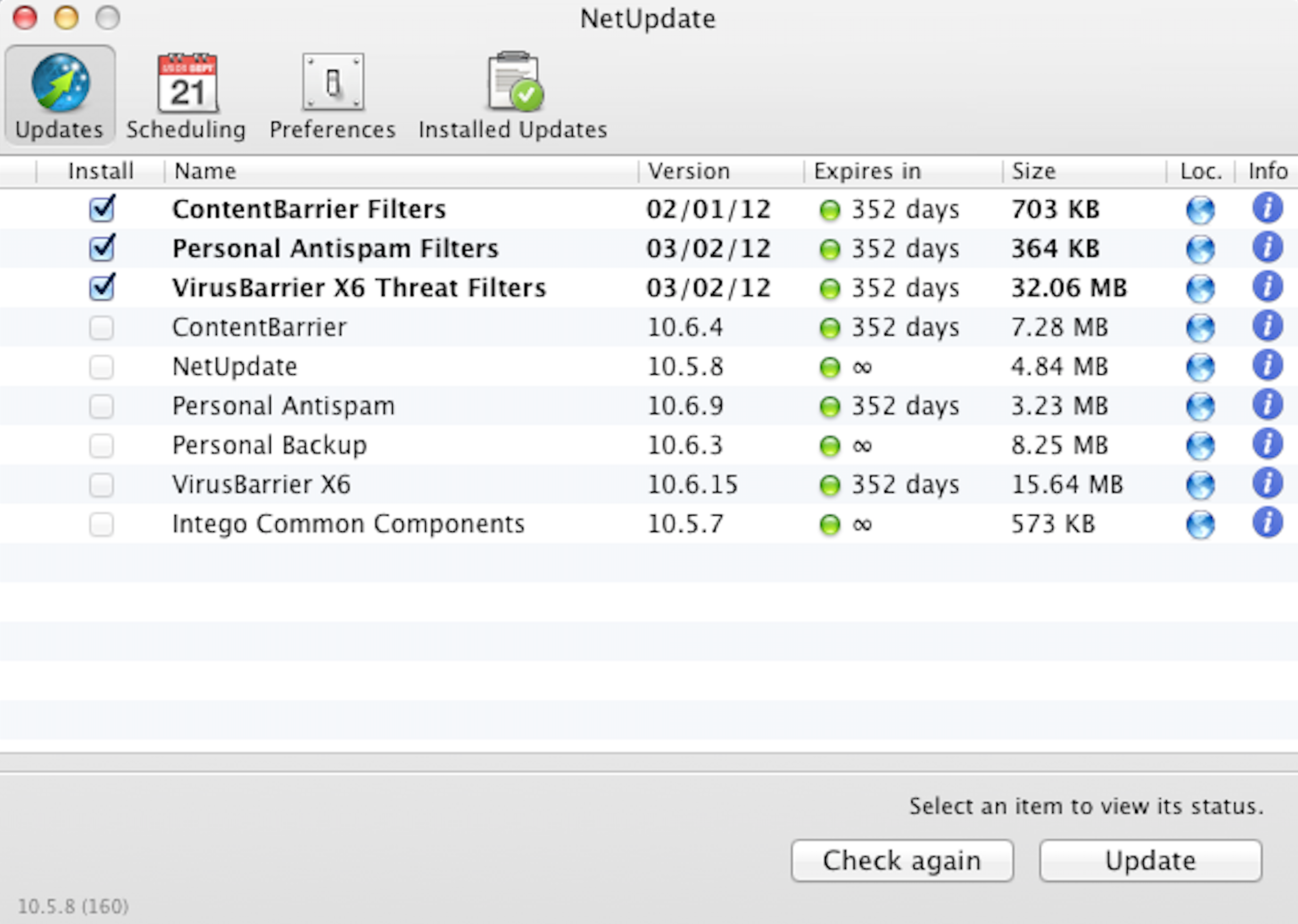Viewport: 1298px width, 924px height.
Task: Click the globe icon for Personal Antispam 10.6.9
Action: 1200,406
